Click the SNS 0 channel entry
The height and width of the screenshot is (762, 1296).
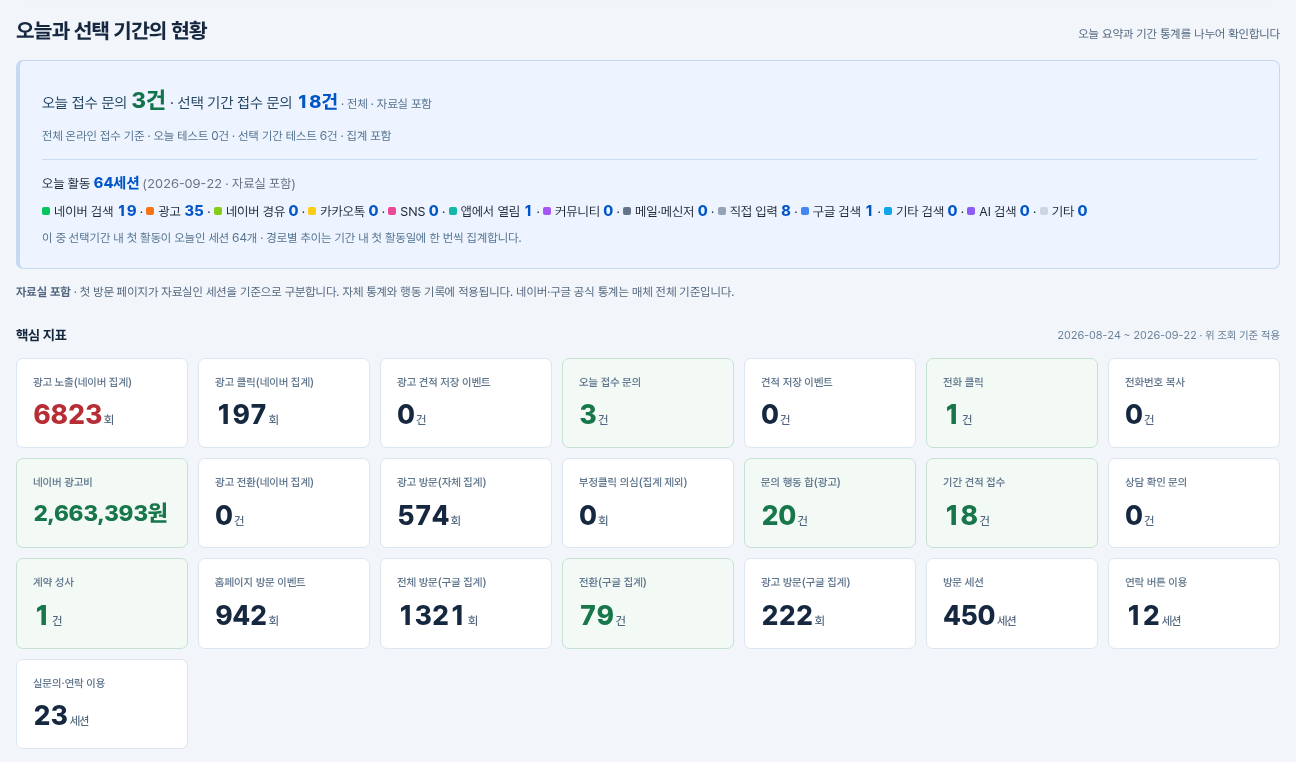point(414,211)
